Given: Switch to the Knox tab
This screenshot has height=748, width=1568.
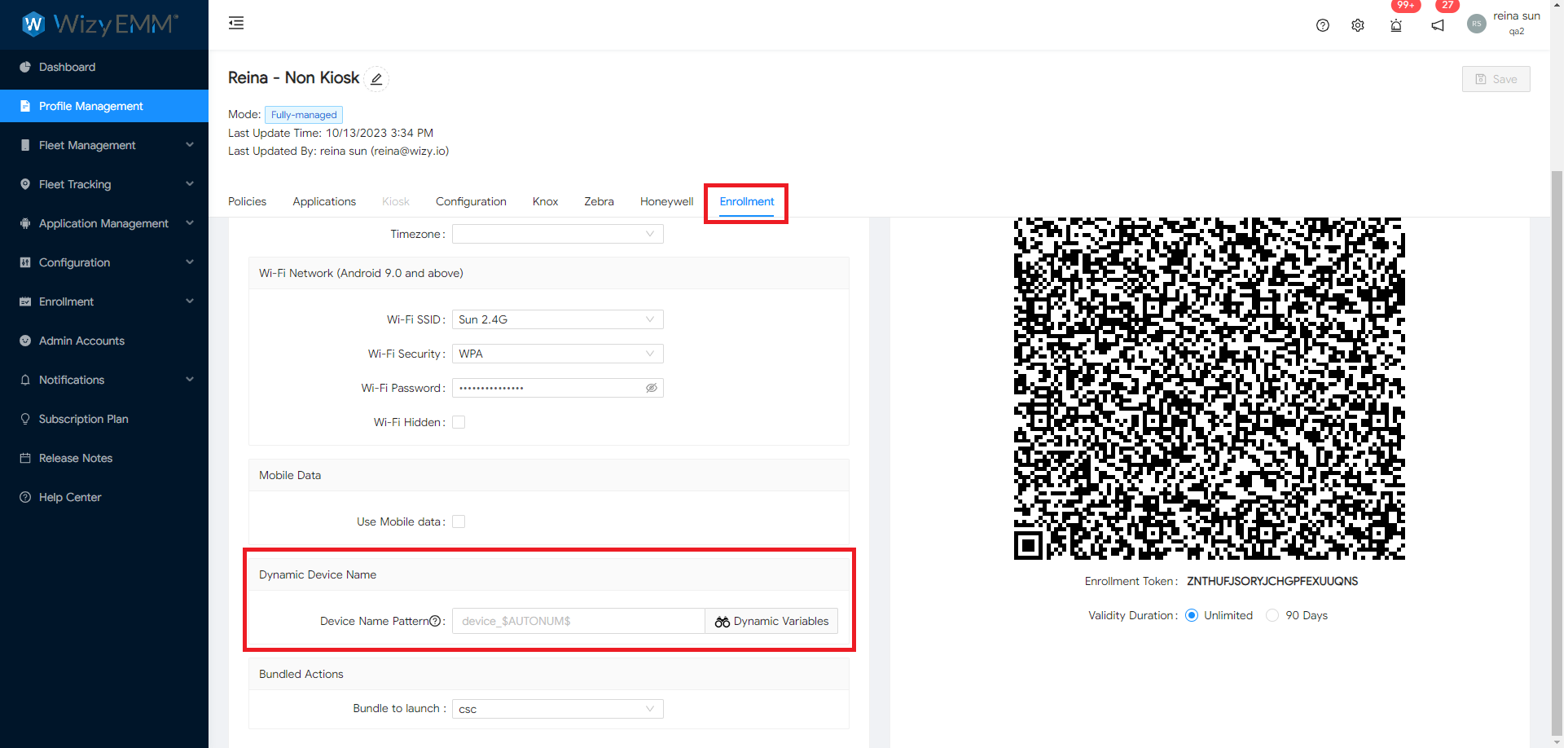Looking at the screenshot, I should point(545,201).
